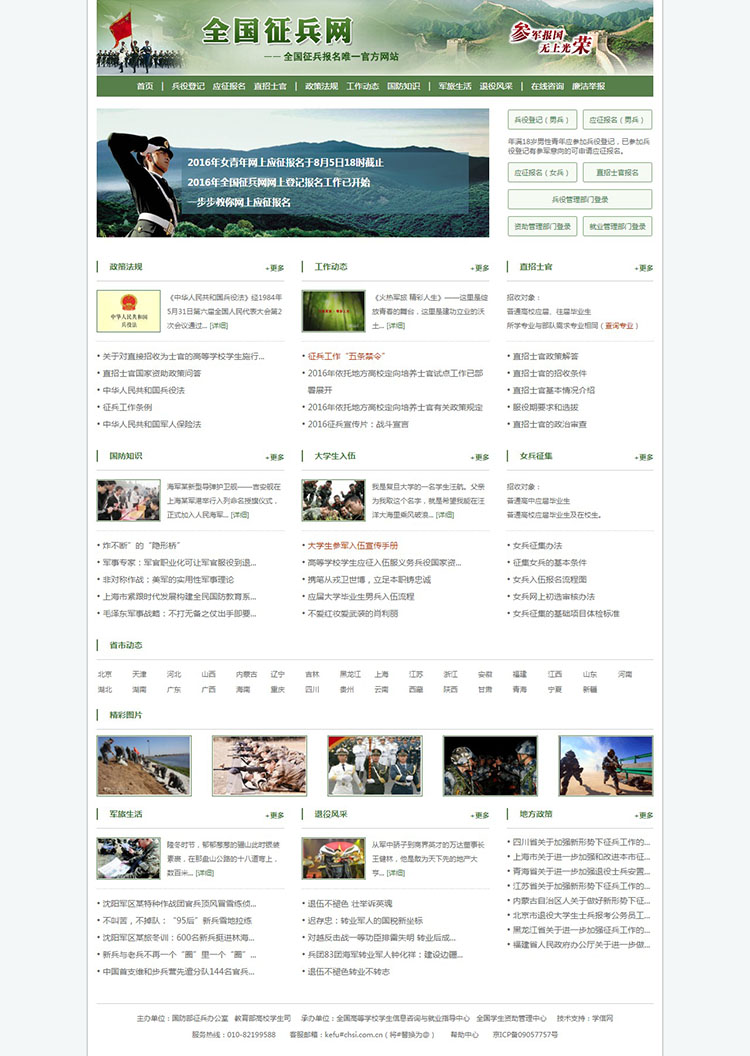
Task: Open 女兵征集办法 link
Action: (537, 546)
